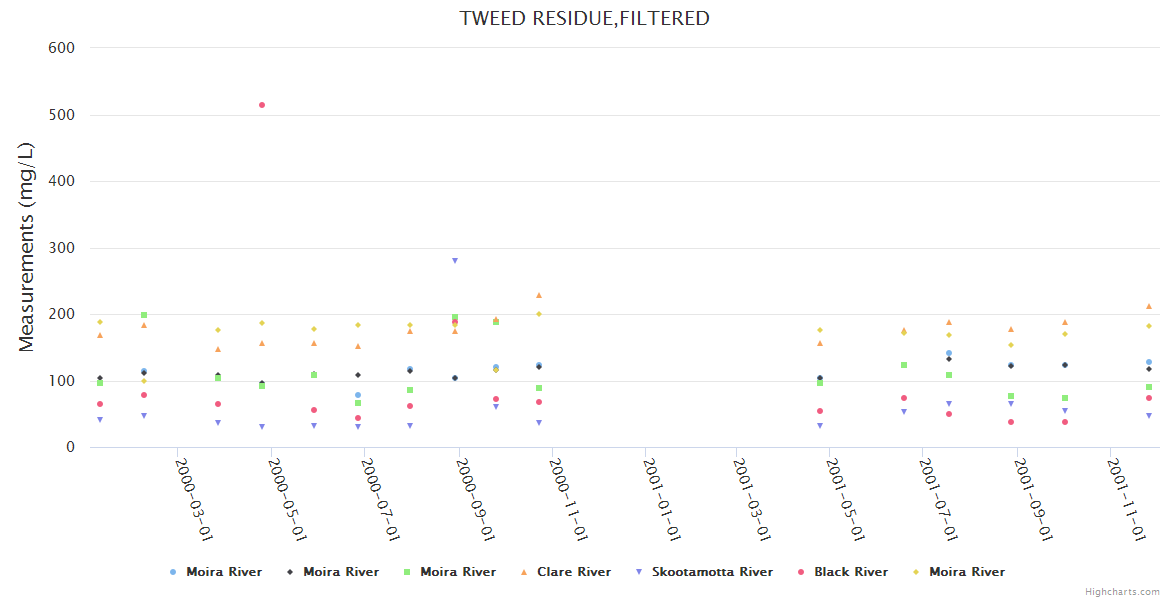Click the pink outlier point above 500

262,105
